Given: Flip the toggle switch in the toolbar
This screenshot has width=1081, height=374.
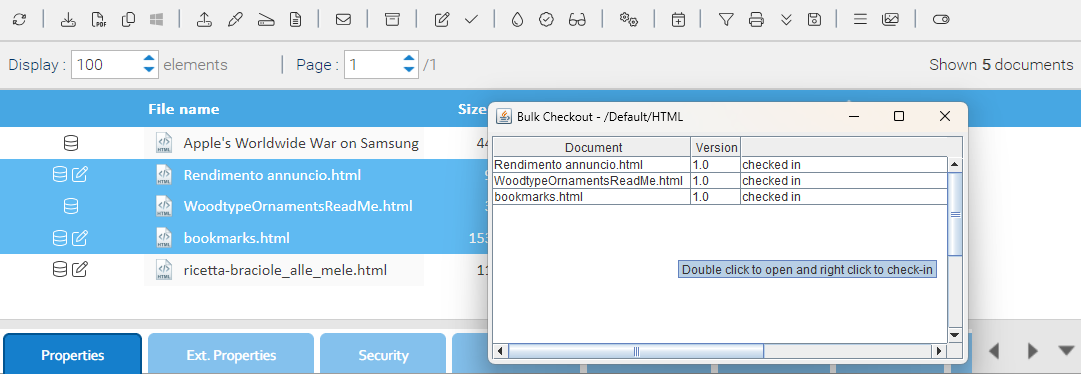Looking at the screenshot, I should tap(940, 20).
